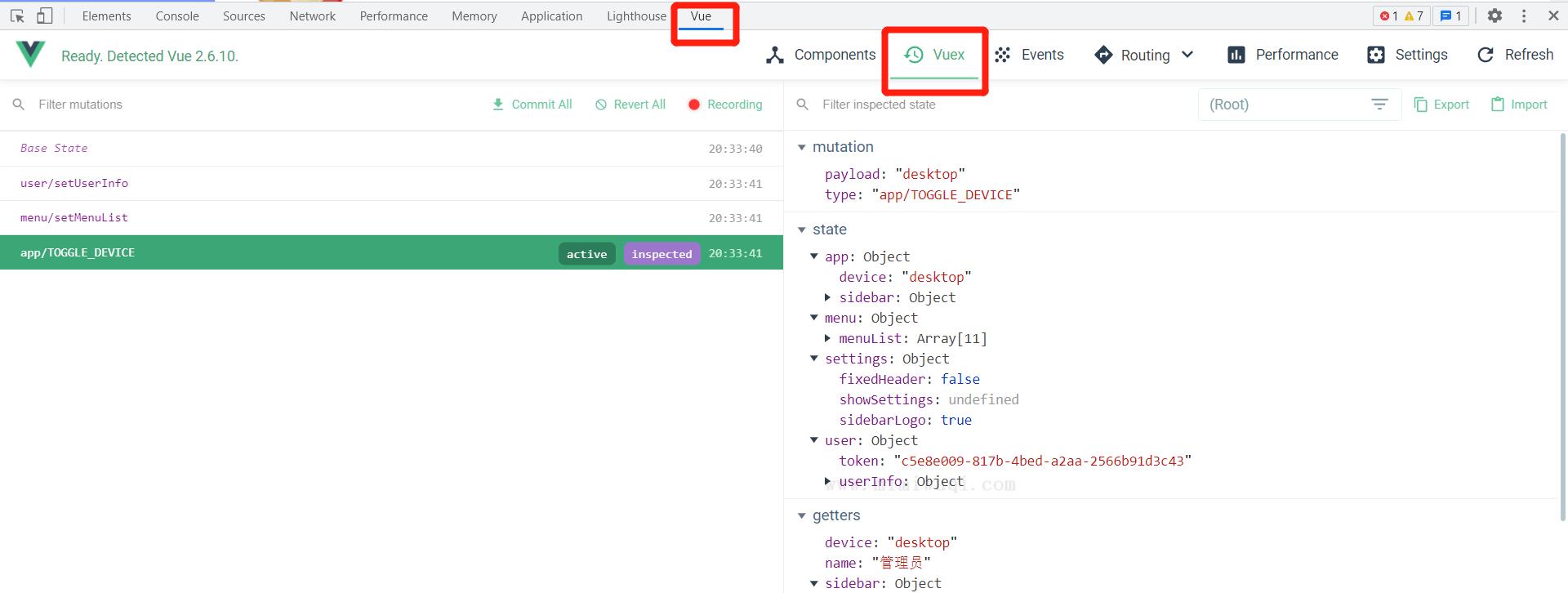Click the inspect element cursor icon
The width and height of the screenshot is (1568, 593).
click(x=17, y=16)
